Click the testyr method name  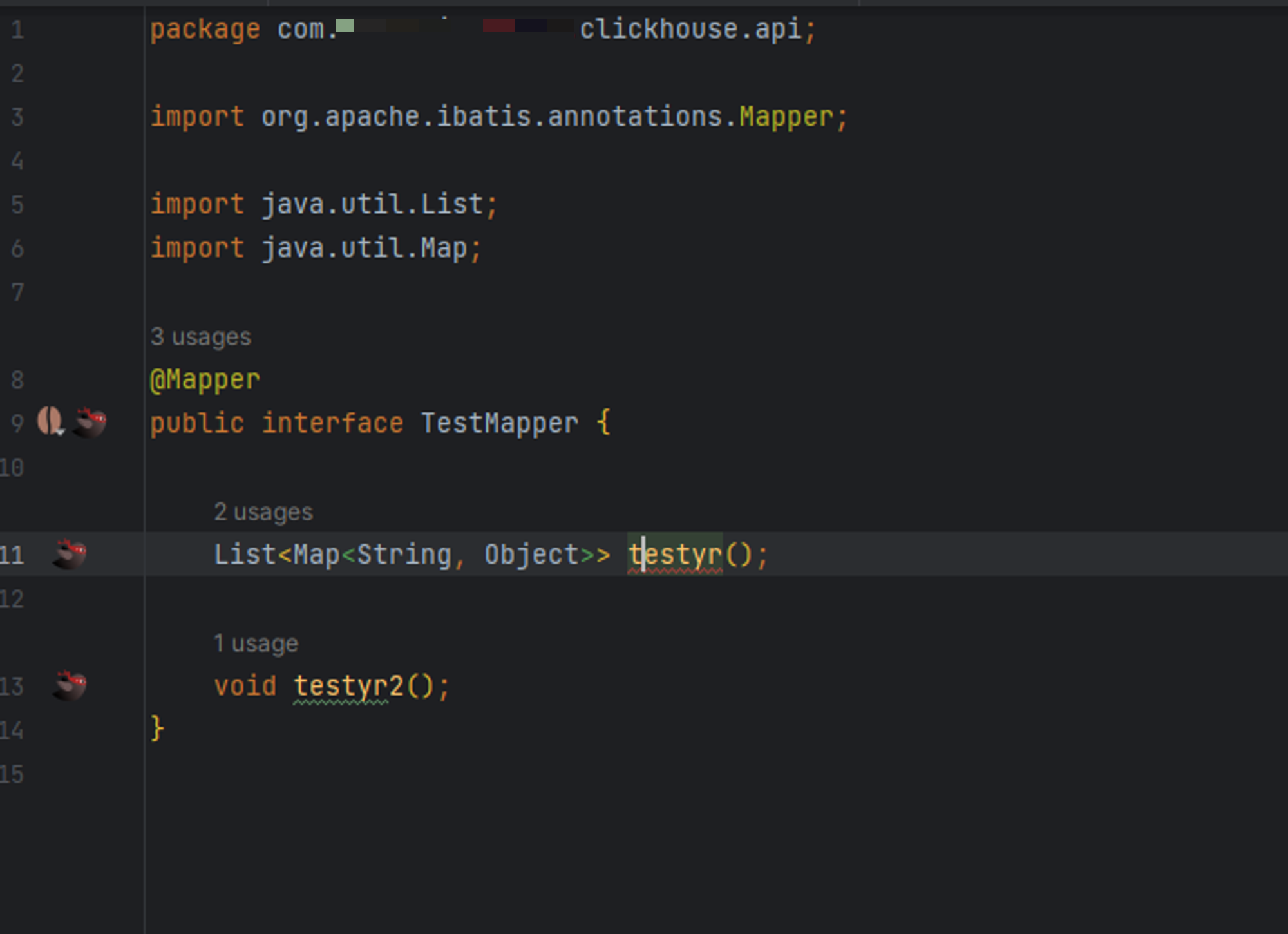click(x=676, y=555)
